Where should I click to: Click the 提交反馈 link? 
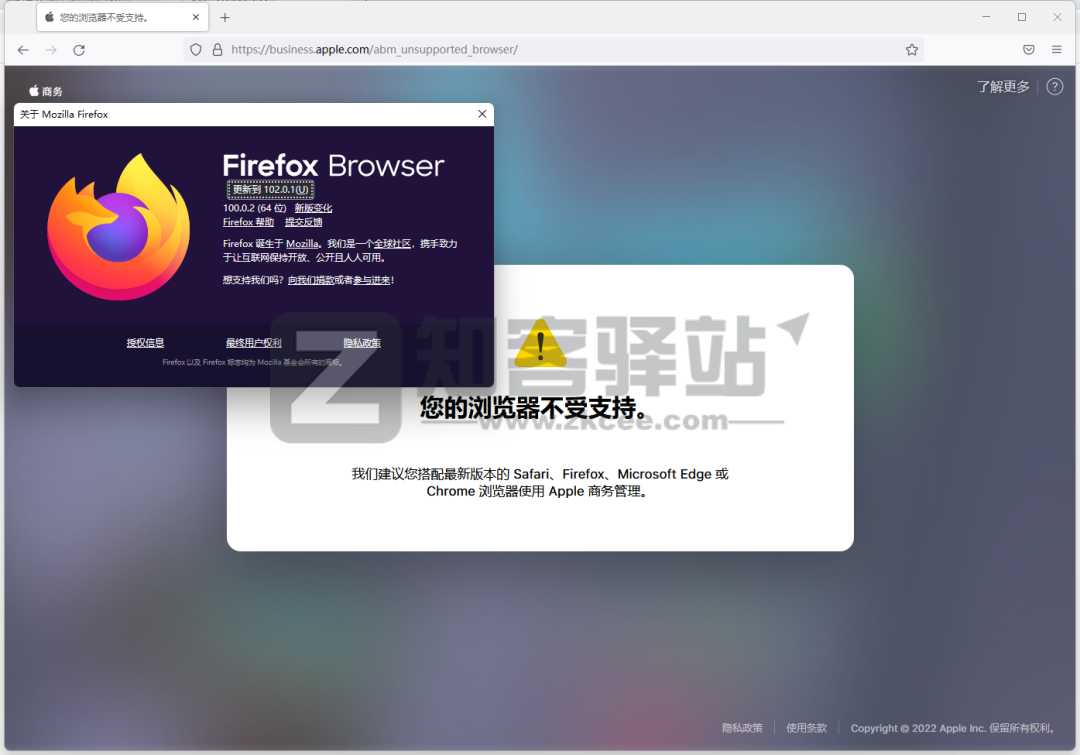(304, 222)
